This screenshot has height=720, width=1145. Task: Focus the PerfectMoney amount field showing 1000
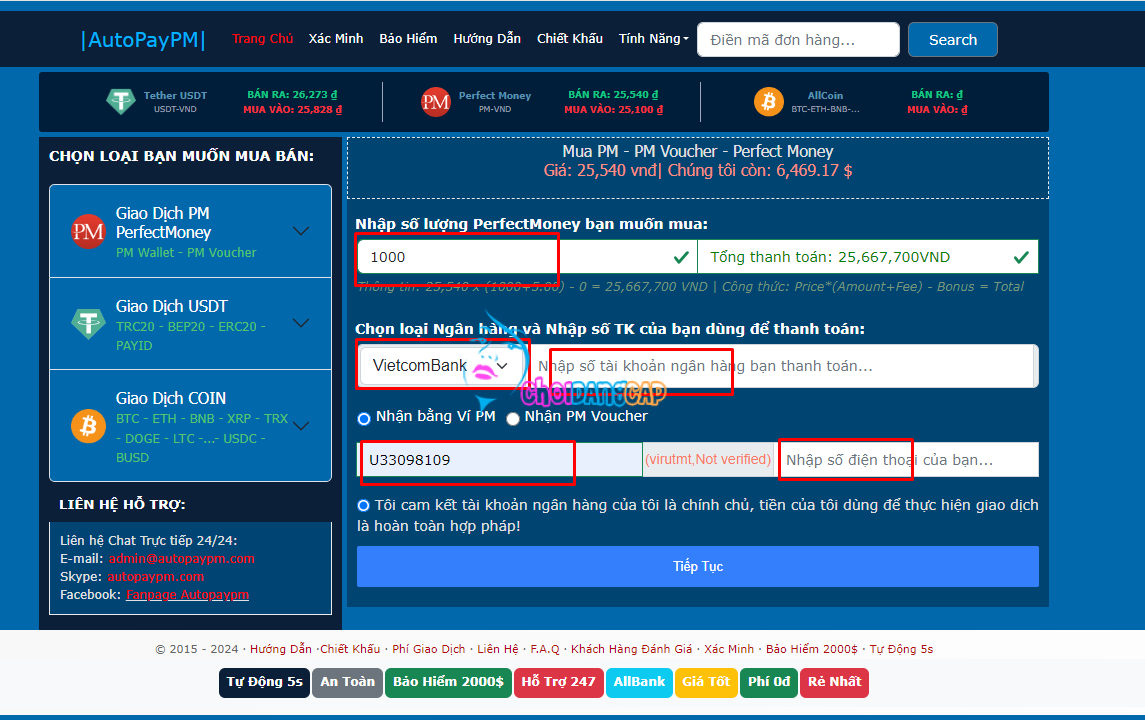(x=526, y=257)
